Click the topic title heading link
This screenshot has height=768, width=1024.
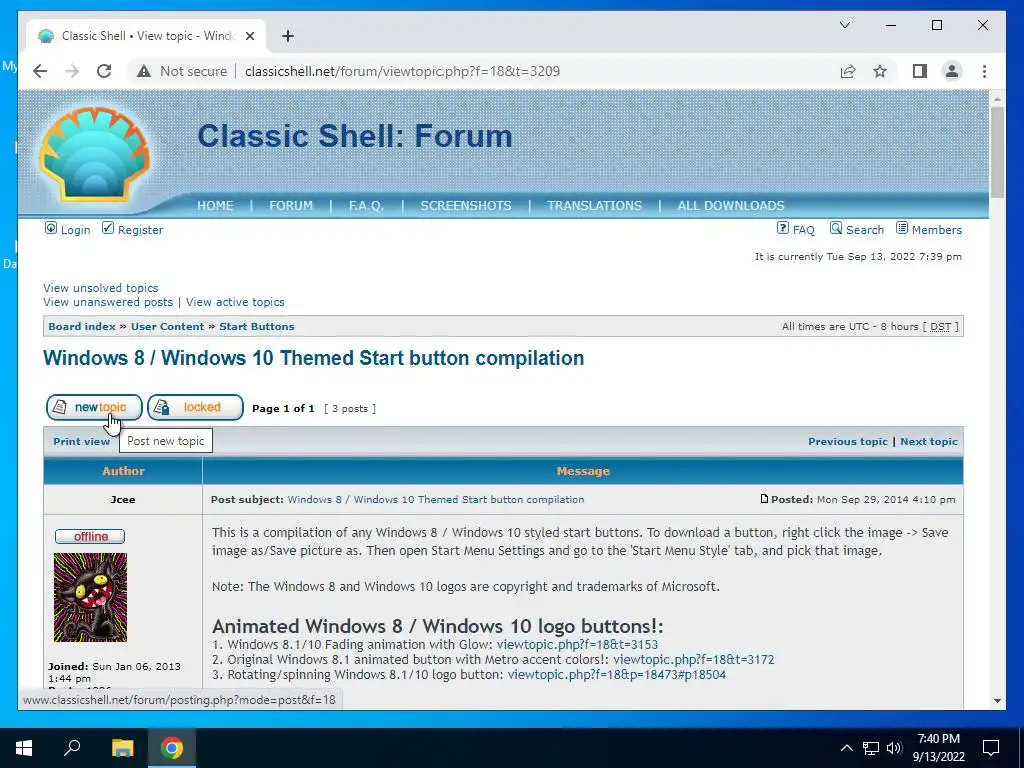point(313,358)
